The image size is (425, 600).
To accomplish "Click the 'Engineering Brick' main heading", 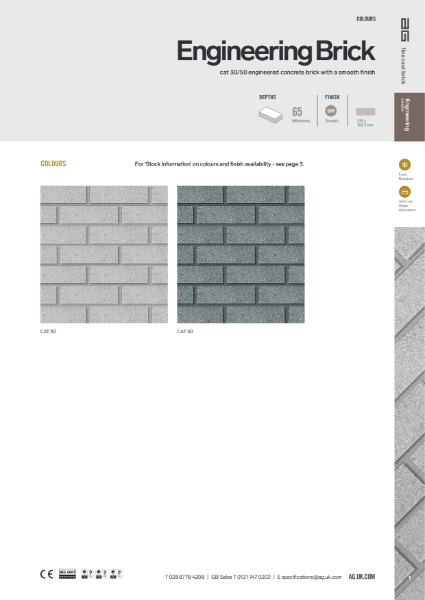I will (276, 51).
